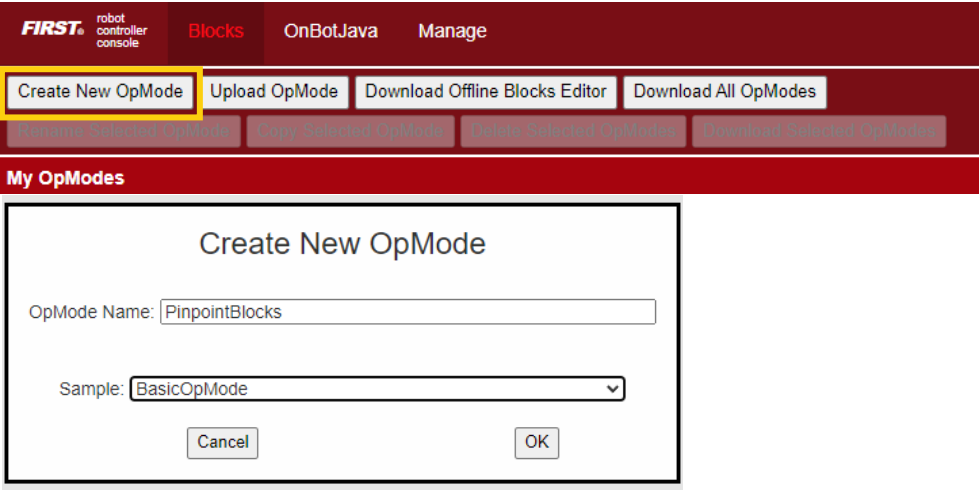Click the Sample label beside the dropdown

click(92, 389)
